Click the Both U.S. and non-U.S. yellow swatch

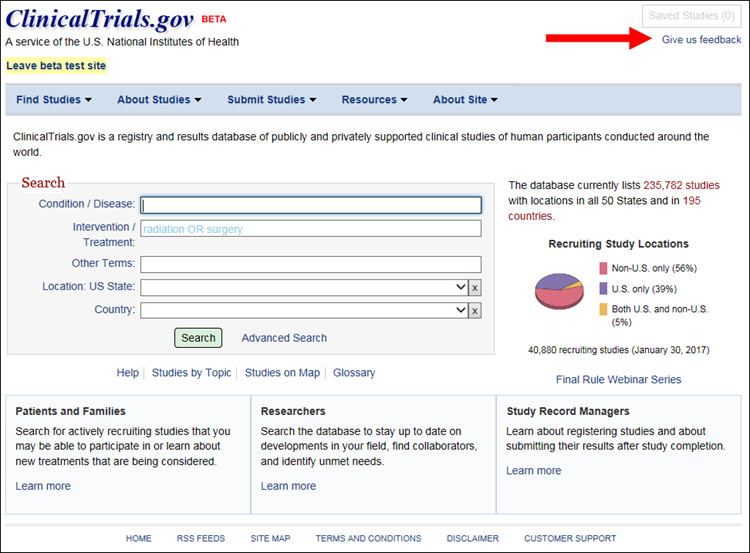click(603, 309)
